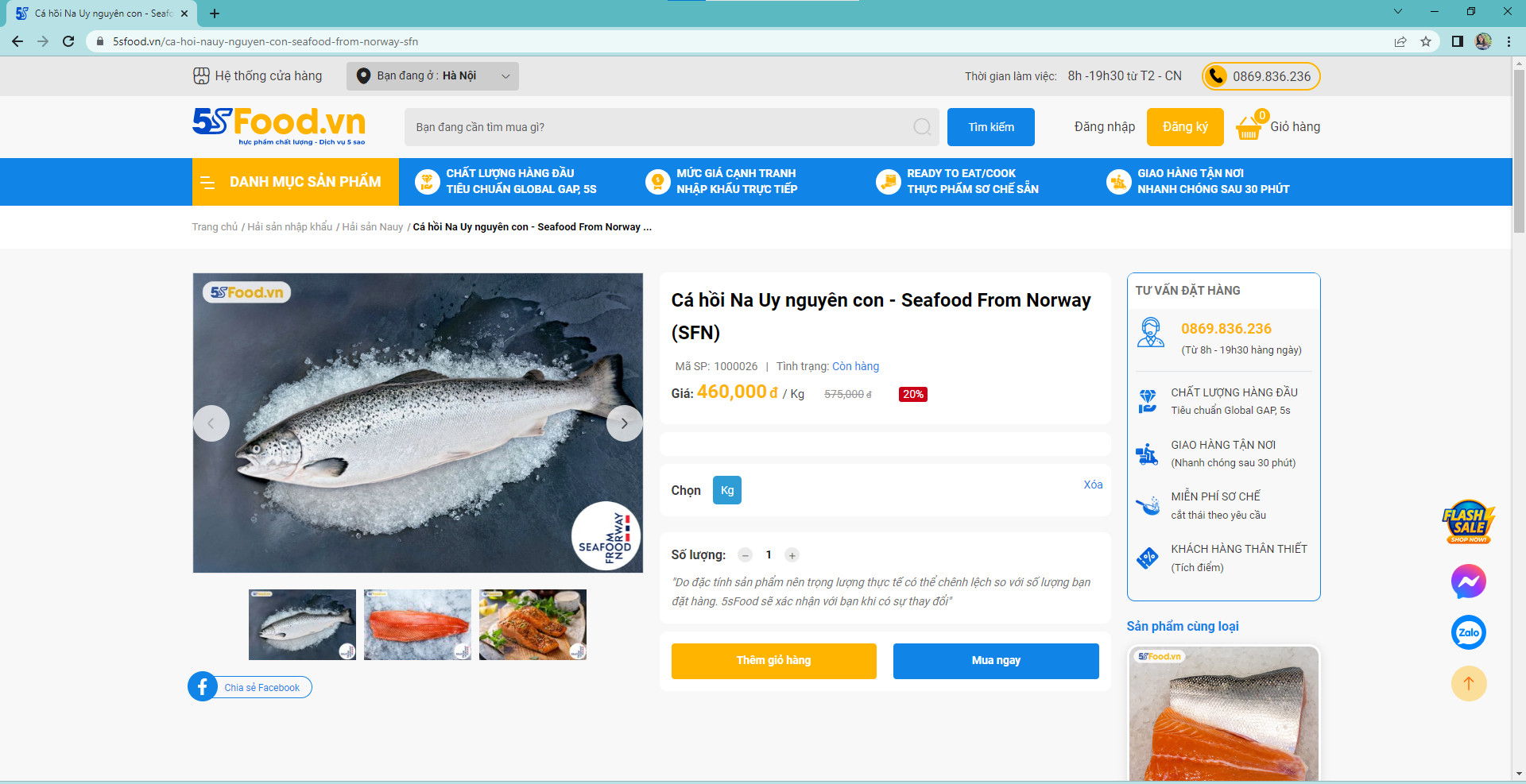
Task: Go to Hải sản Nauy breadcrumb
Action: 372,227
